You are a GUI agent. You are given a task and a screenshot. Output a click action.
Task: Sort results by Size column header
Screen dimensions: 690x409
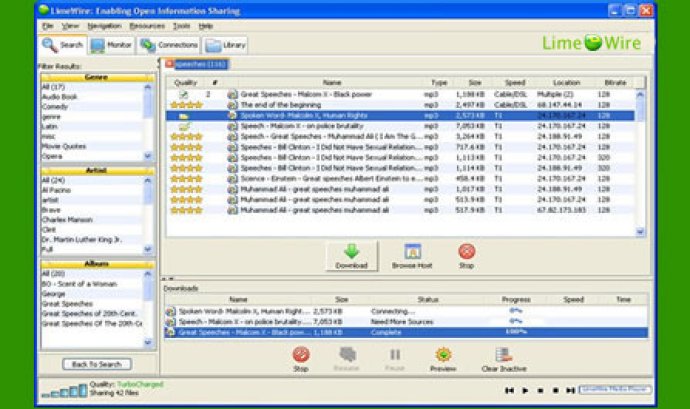tap(474, 82)
